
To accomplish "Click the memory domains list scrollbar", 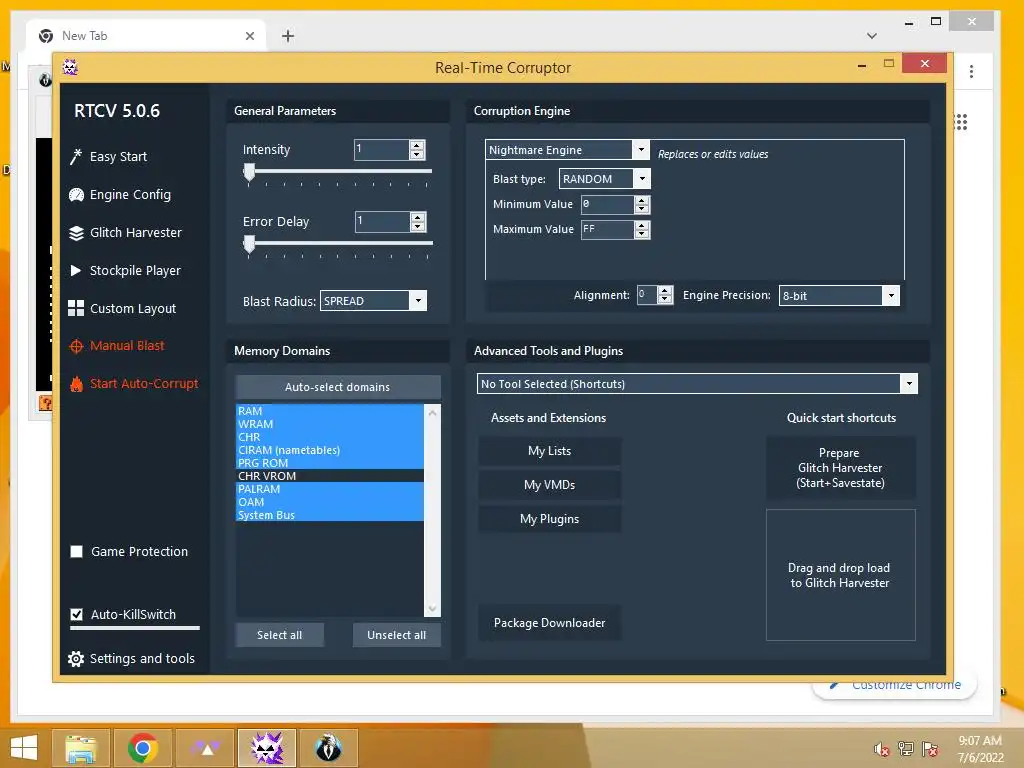I will click(432, 510).
